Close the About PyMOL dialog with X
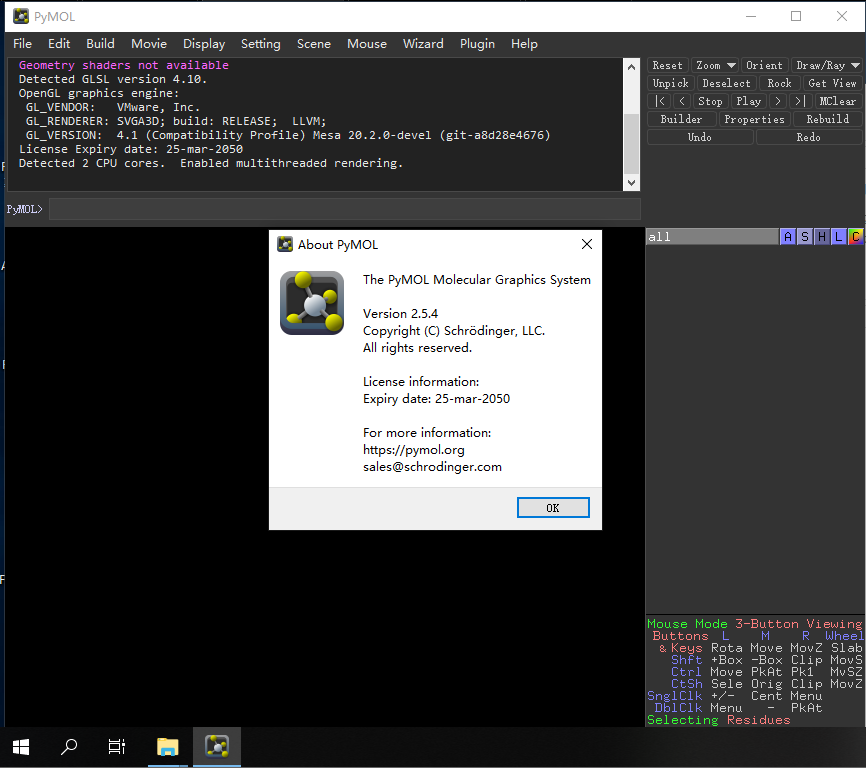 pos(587,244)
